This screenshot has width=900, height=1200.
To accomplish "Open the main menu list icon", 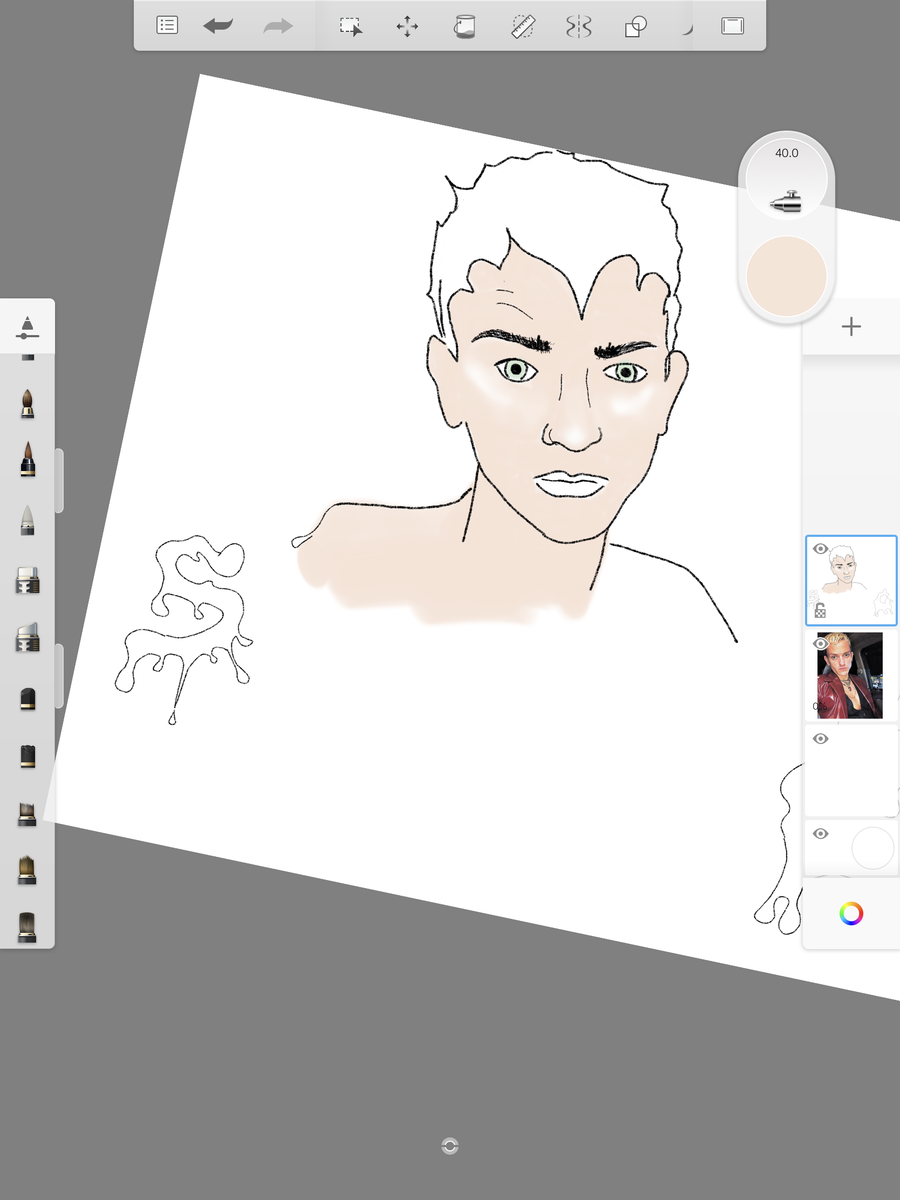I will click(167, 26).
